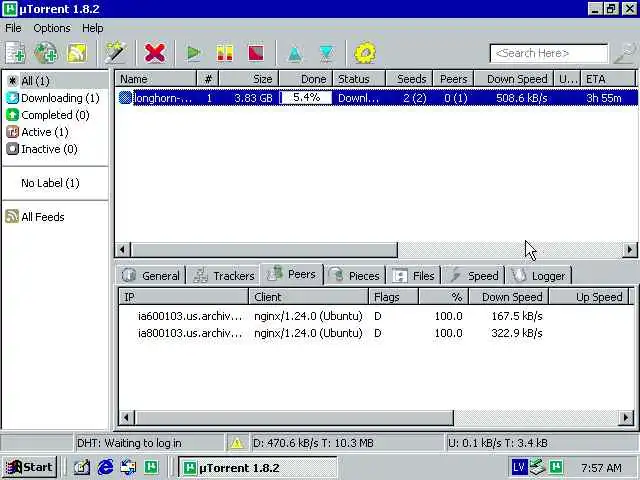Open the File menu

tap(13, 28)
